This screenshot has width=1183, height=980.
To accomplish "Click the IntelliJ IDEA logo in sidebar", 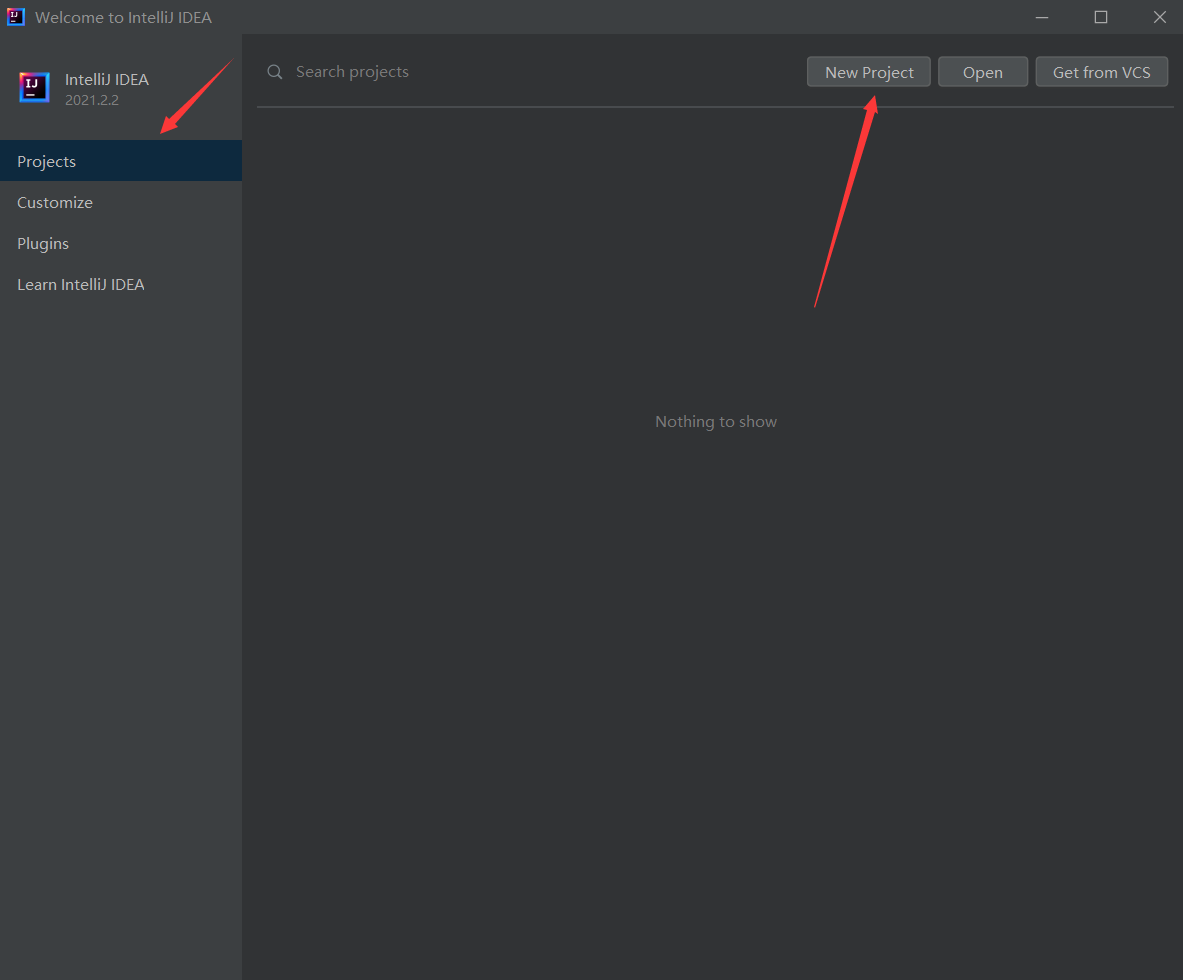I will click(34, 88).
